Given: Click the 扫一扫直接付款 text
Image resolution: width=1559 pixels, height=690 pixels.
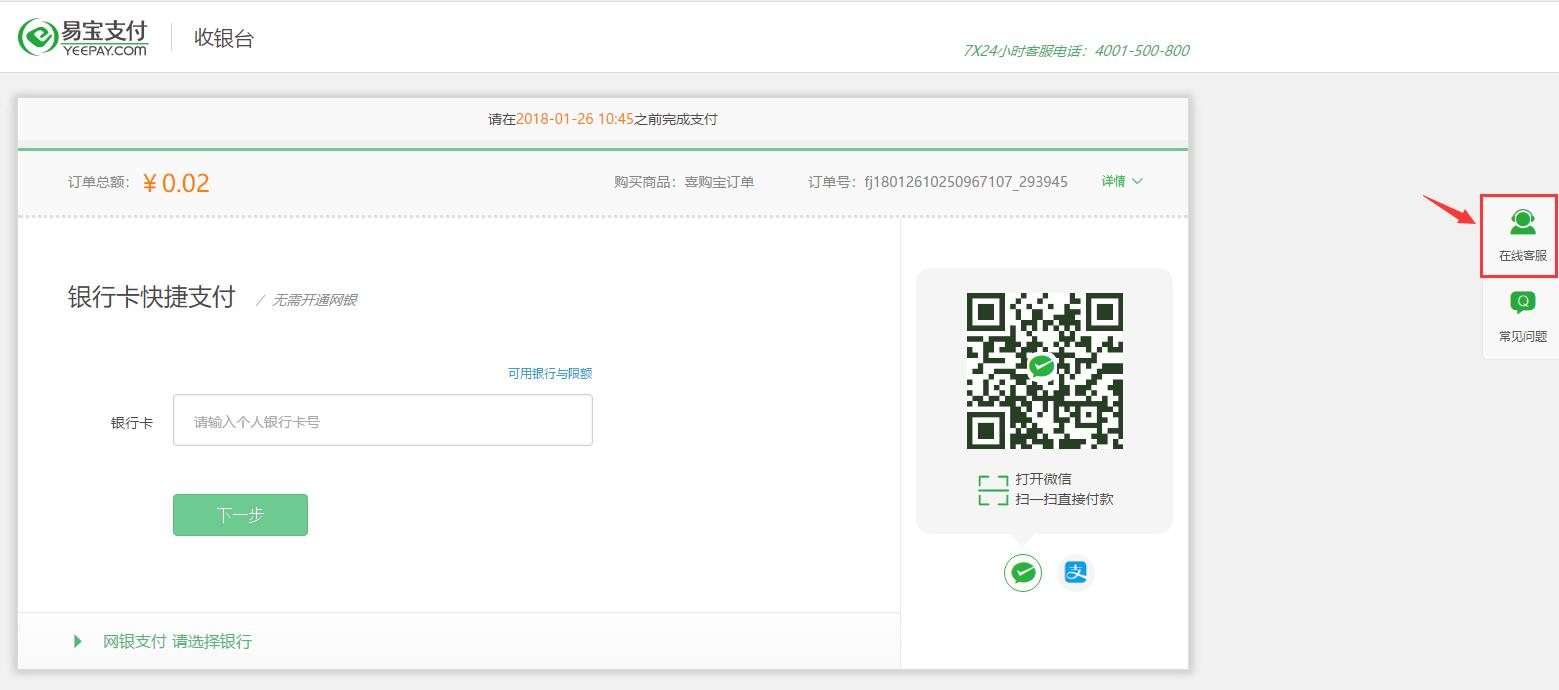Looking at the screenshot, I should pos(1064,499).
